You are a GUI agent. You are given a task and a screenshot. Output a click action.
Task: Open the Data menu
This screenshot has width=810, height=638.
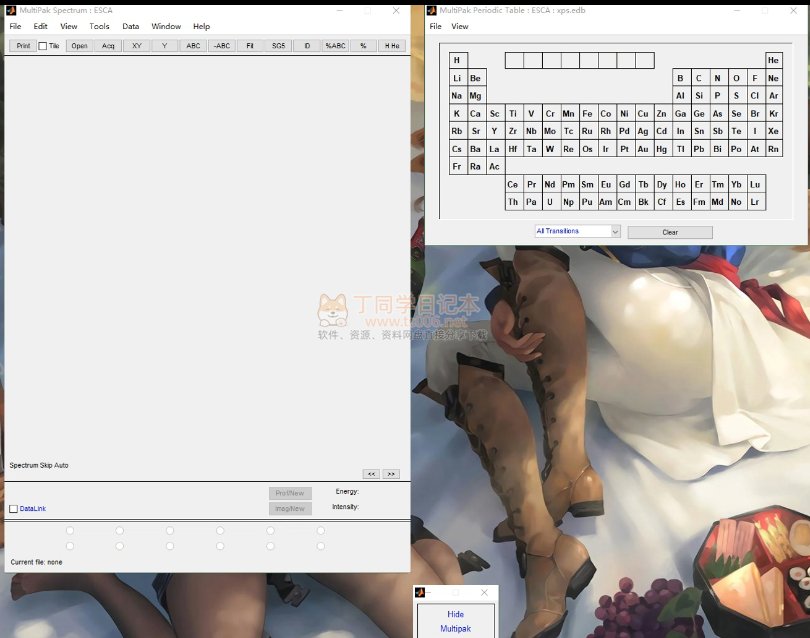coord(131,26)
